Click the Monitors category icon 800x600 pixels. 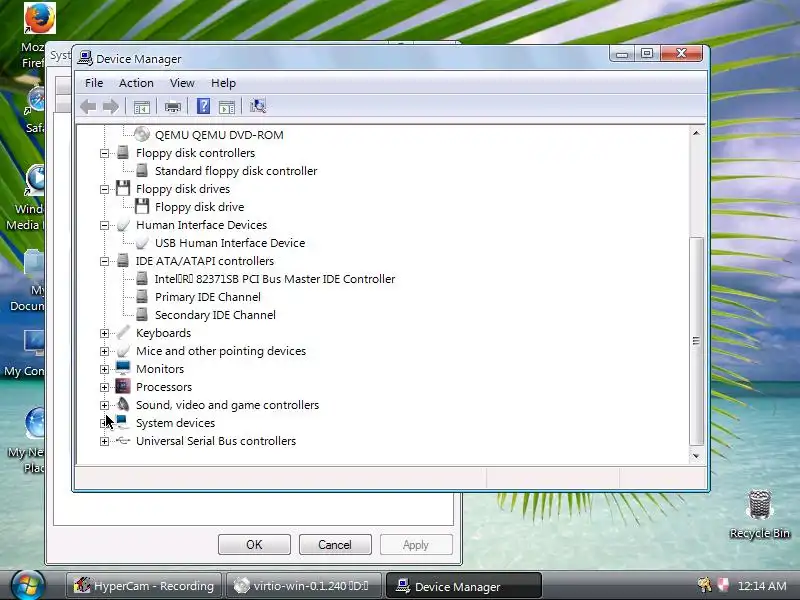(122, 368)
